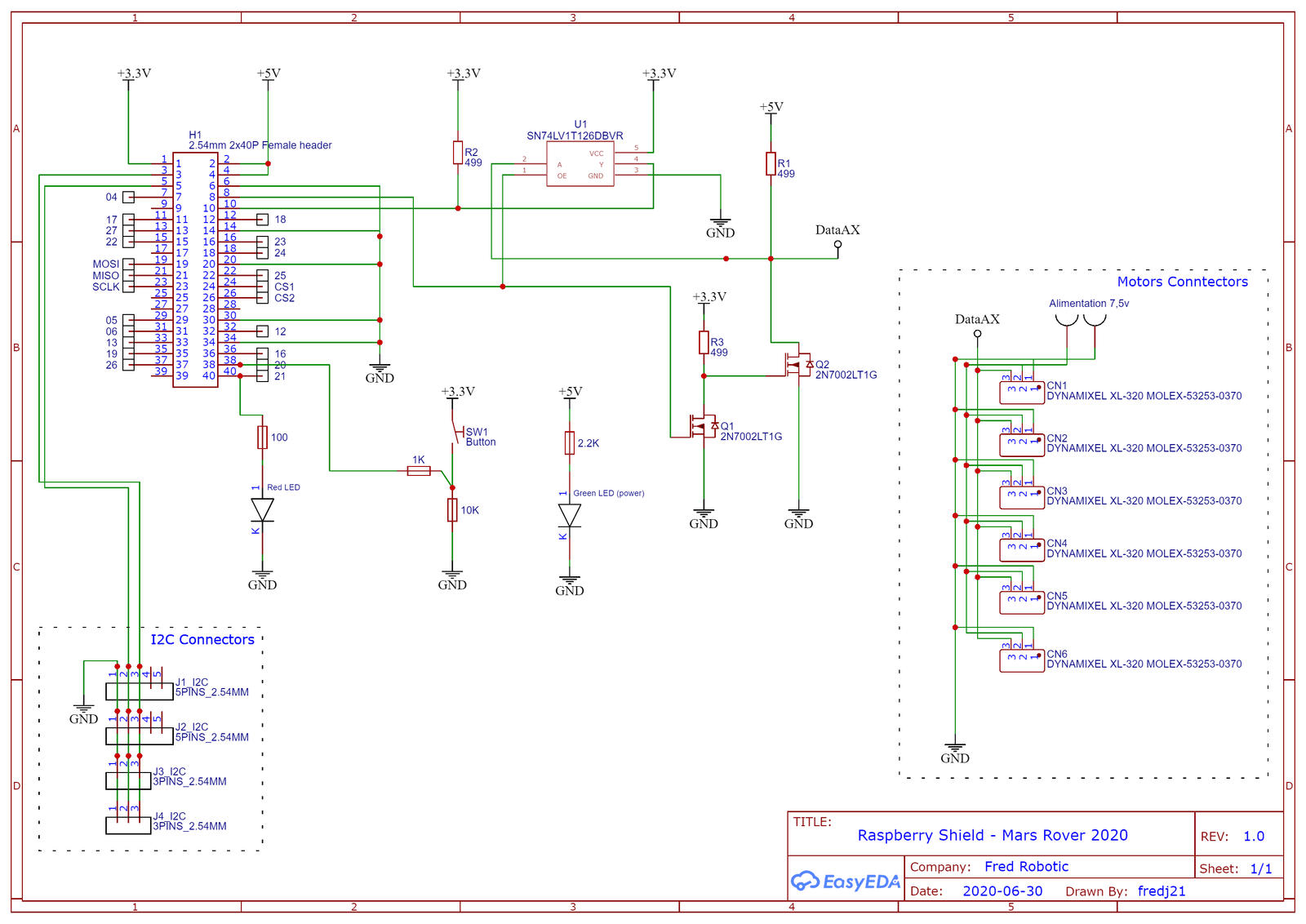
Task: Click the 'MISO' pin label
Action: (x=106, y=276)
